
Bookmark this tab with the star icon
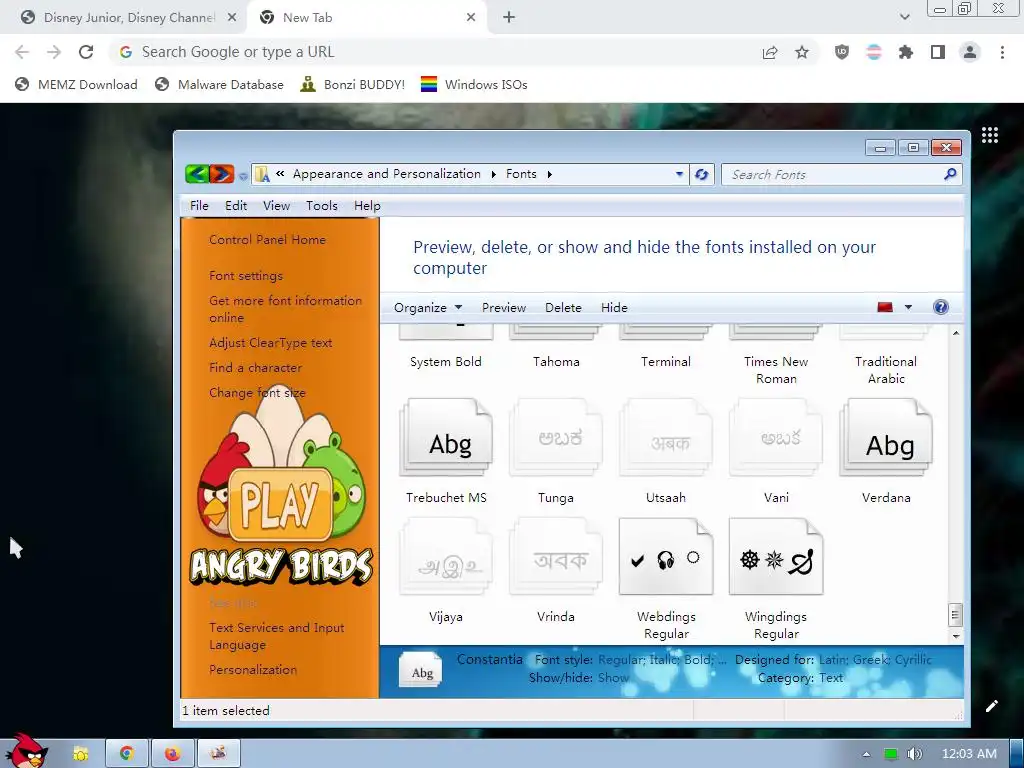click(x=802, y=52)
